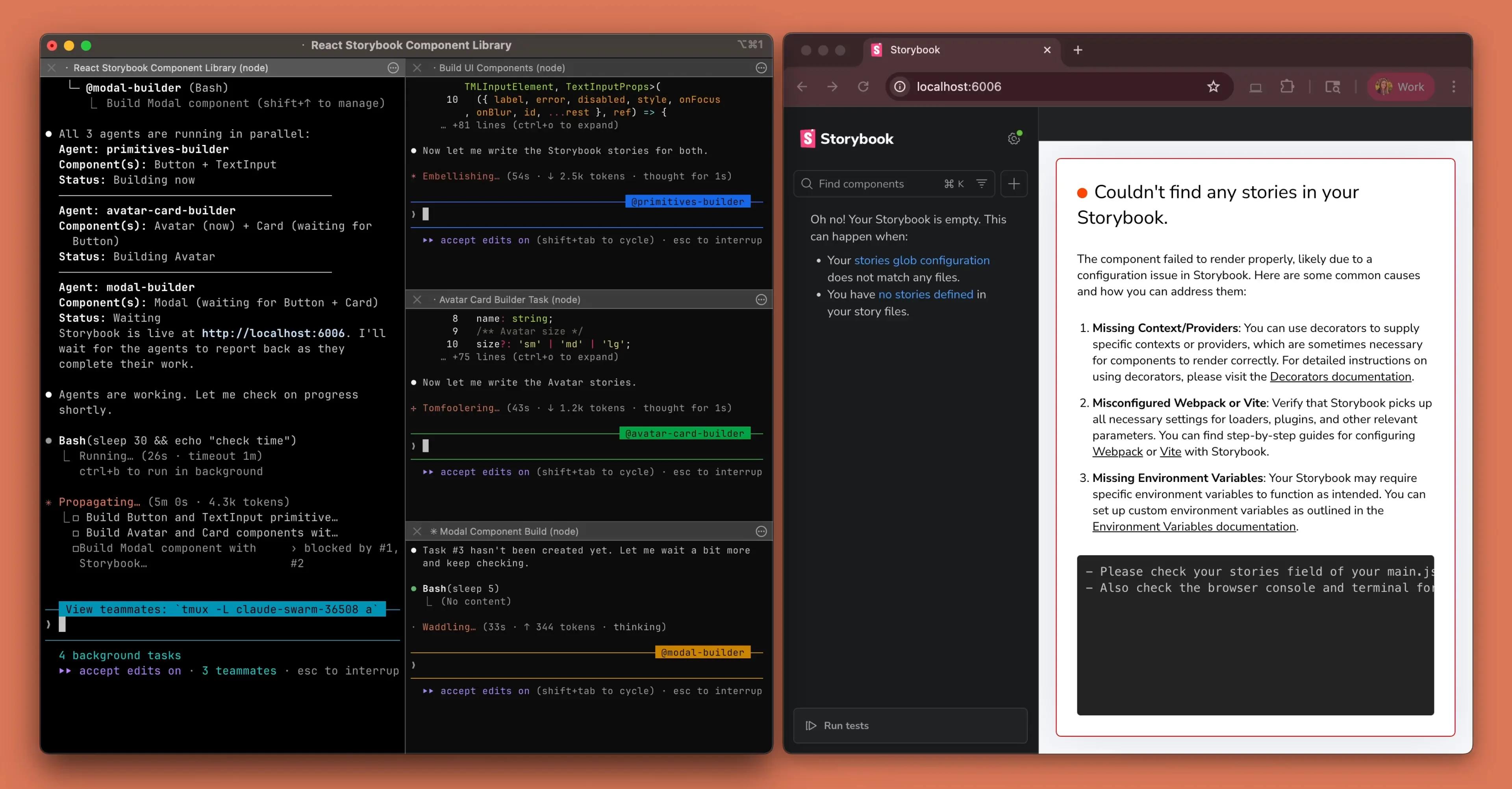The height and width of the screenshot is (789, 1512).
Task: Bookmark this page with the star icon
Action: pos(1213,87)
